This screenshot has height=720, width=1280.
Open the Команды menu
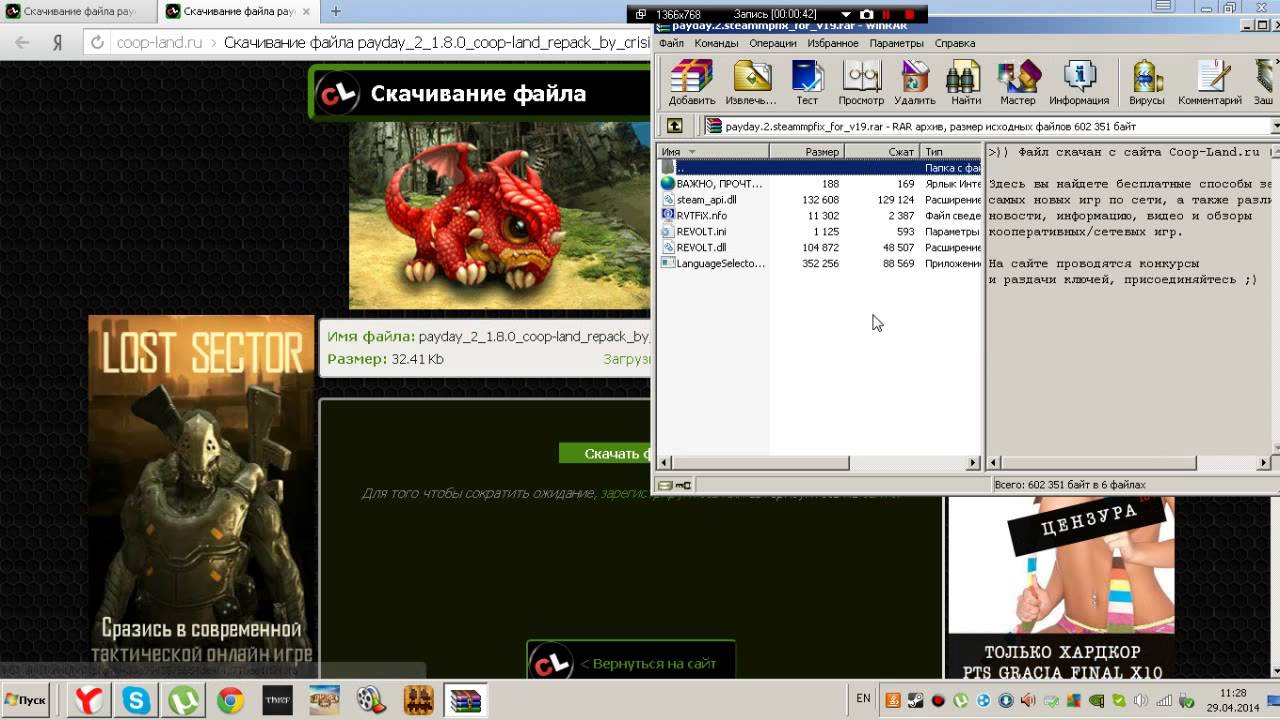[x=716, y=43]
